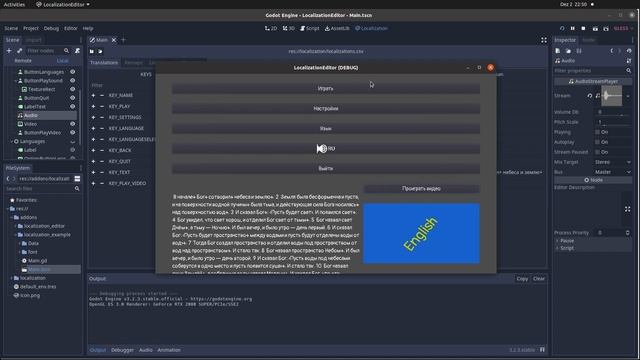Toggle visibility of ButtonPlaySound node
This screenshot has width=640, height=360.
click(73, 80)
